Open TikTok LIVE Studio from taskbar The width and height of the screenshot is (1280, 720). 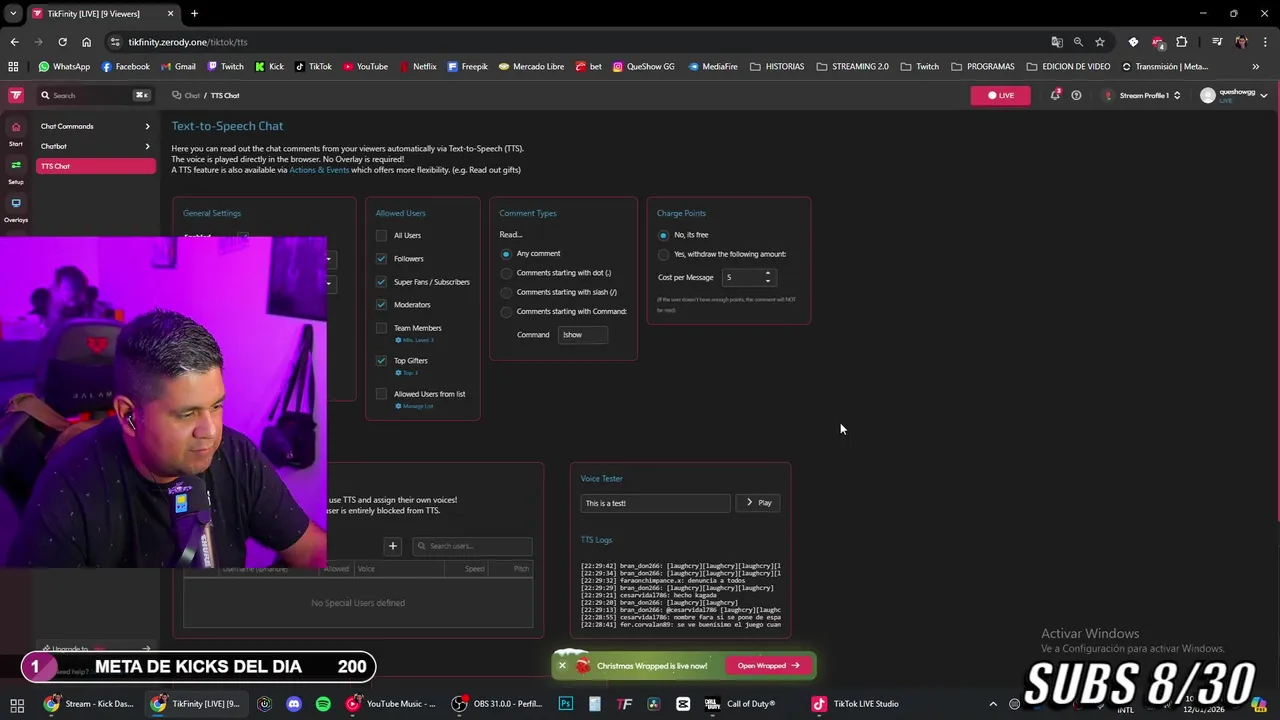(856, 704)
